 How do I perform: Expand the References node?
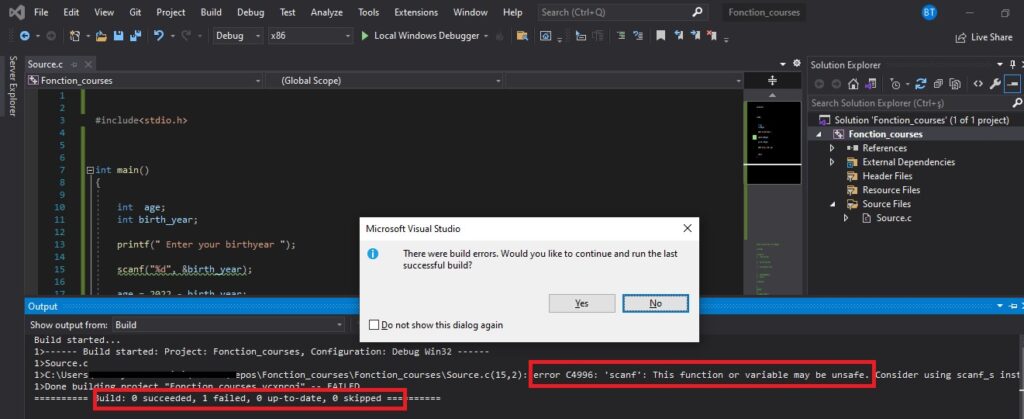click(832, 148)
